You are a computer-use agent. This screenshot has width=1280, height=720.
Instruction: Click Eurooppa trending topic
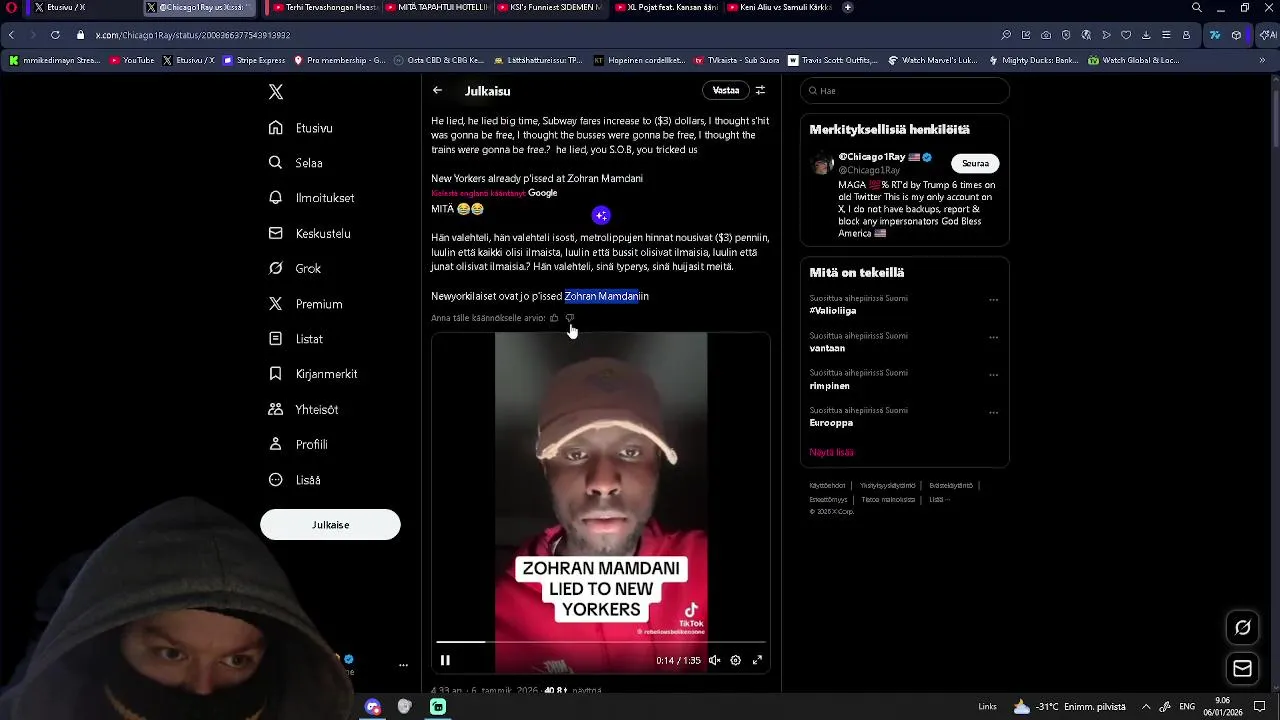[x=831, y=423]
